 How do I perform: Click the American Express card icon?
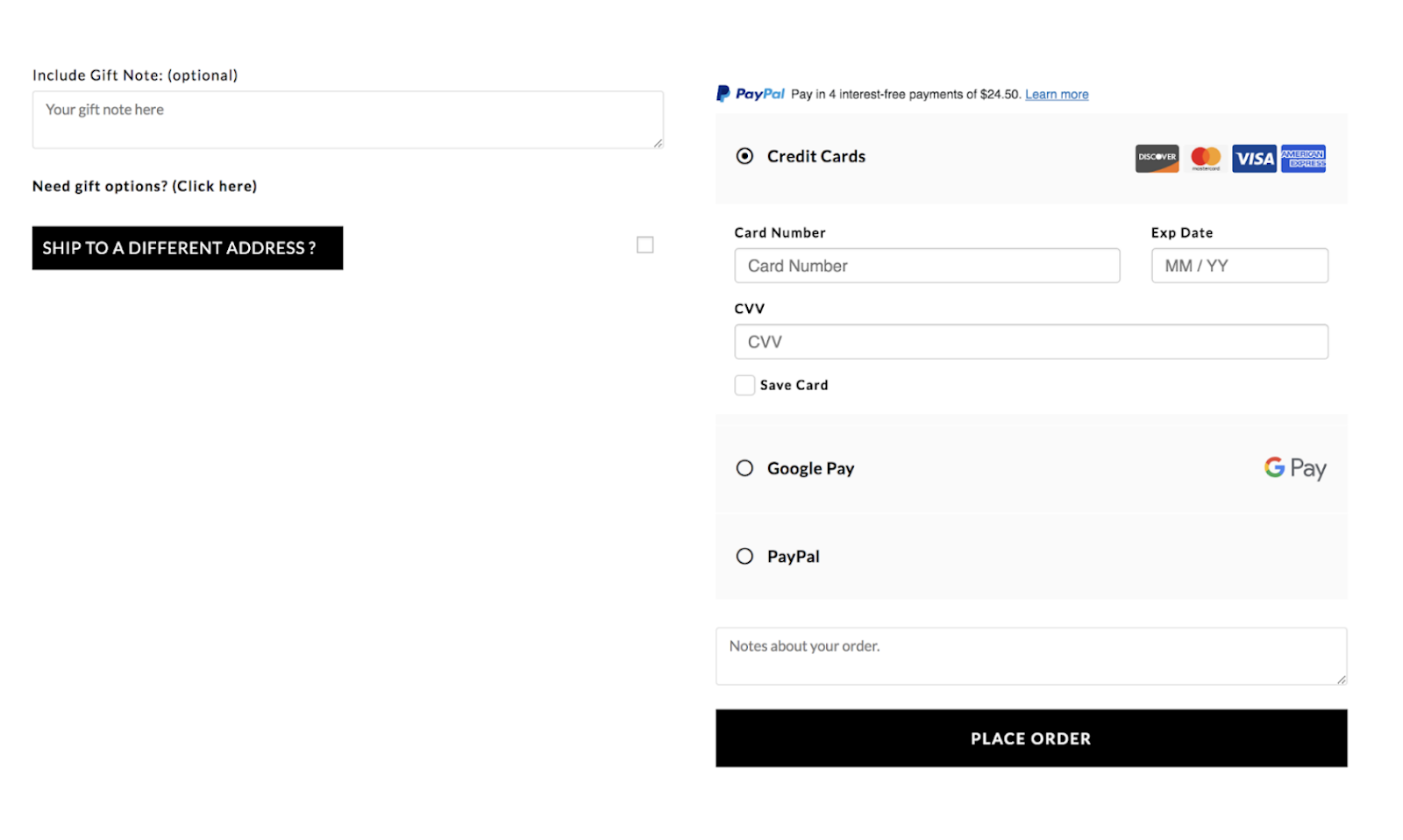[1303, 159]
